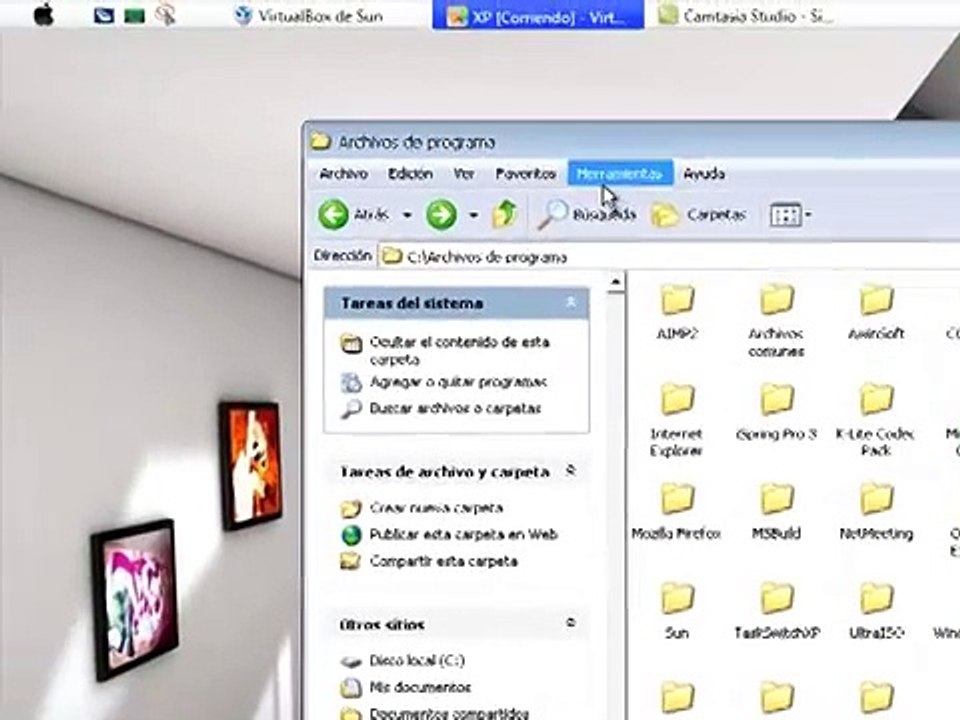This screenshot has width=960, height=720.
Task: Click the Archivos de programa title bar folder icon
Action: point(320,141)
